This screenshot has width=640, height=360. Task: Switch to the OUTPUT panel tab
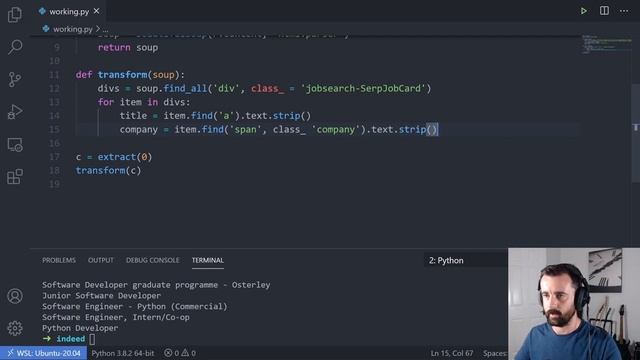(101, 260)
